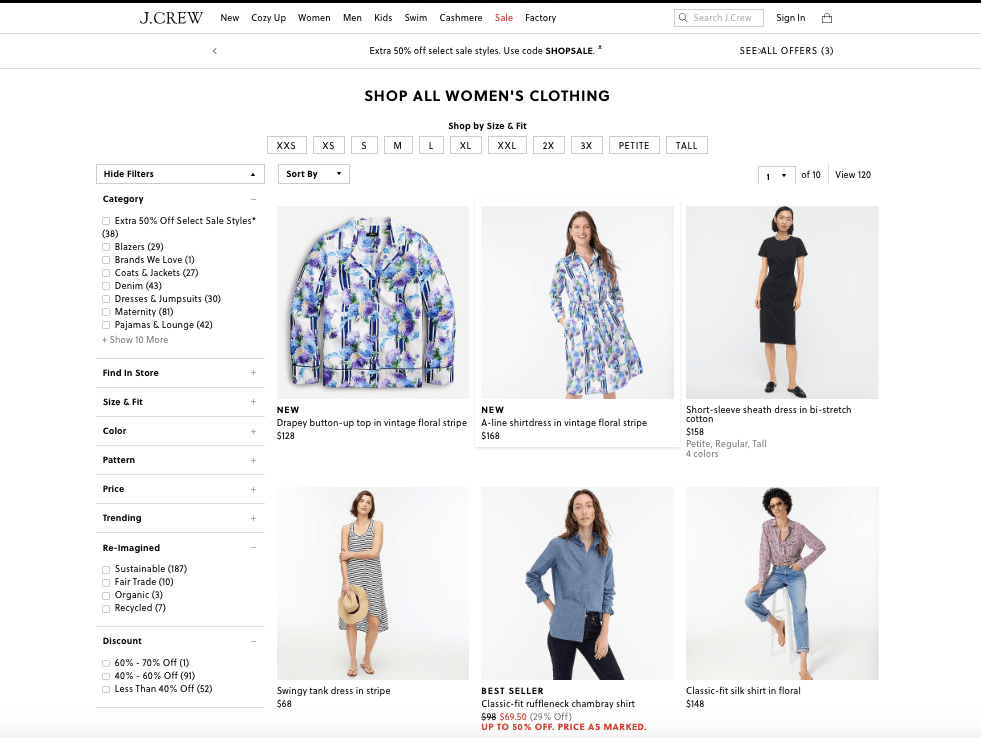Select the PETITE size button
The width and height of the screenshot is (981, 738).
(634, 146)
